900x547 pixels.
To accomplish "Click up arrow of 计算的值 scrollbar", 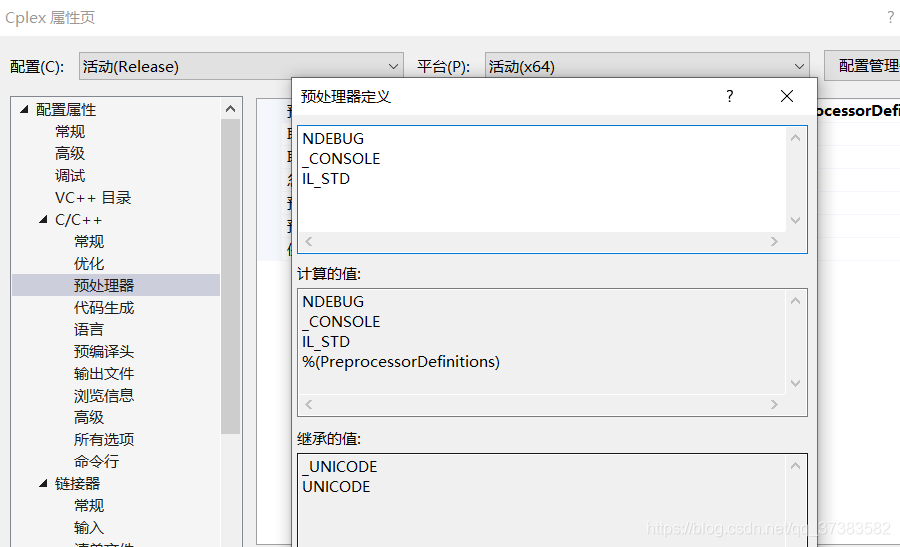I will pyautogui.click(x=796, y=301).
